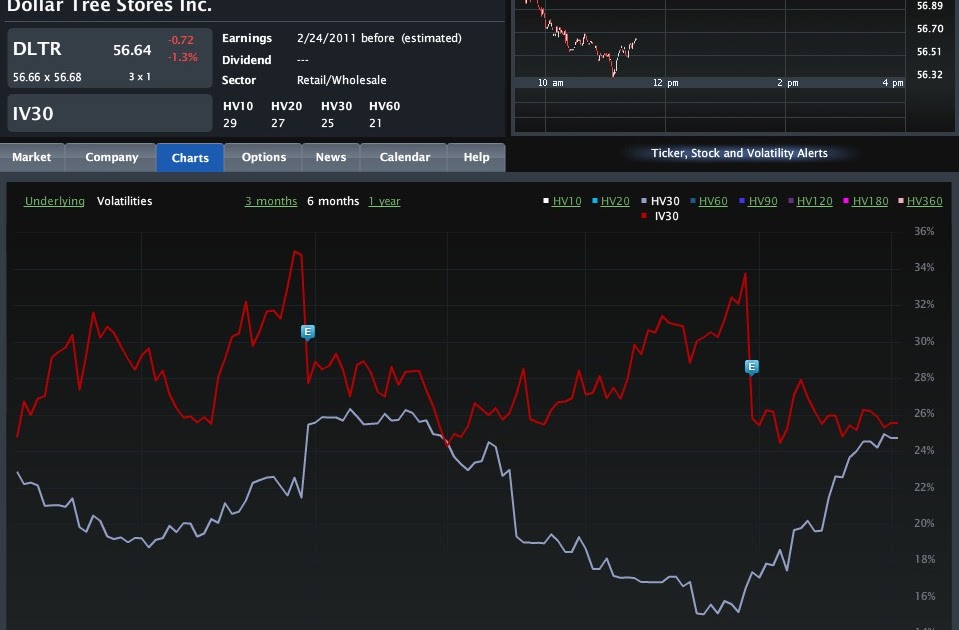Switch chart range to 3 months

271,201
